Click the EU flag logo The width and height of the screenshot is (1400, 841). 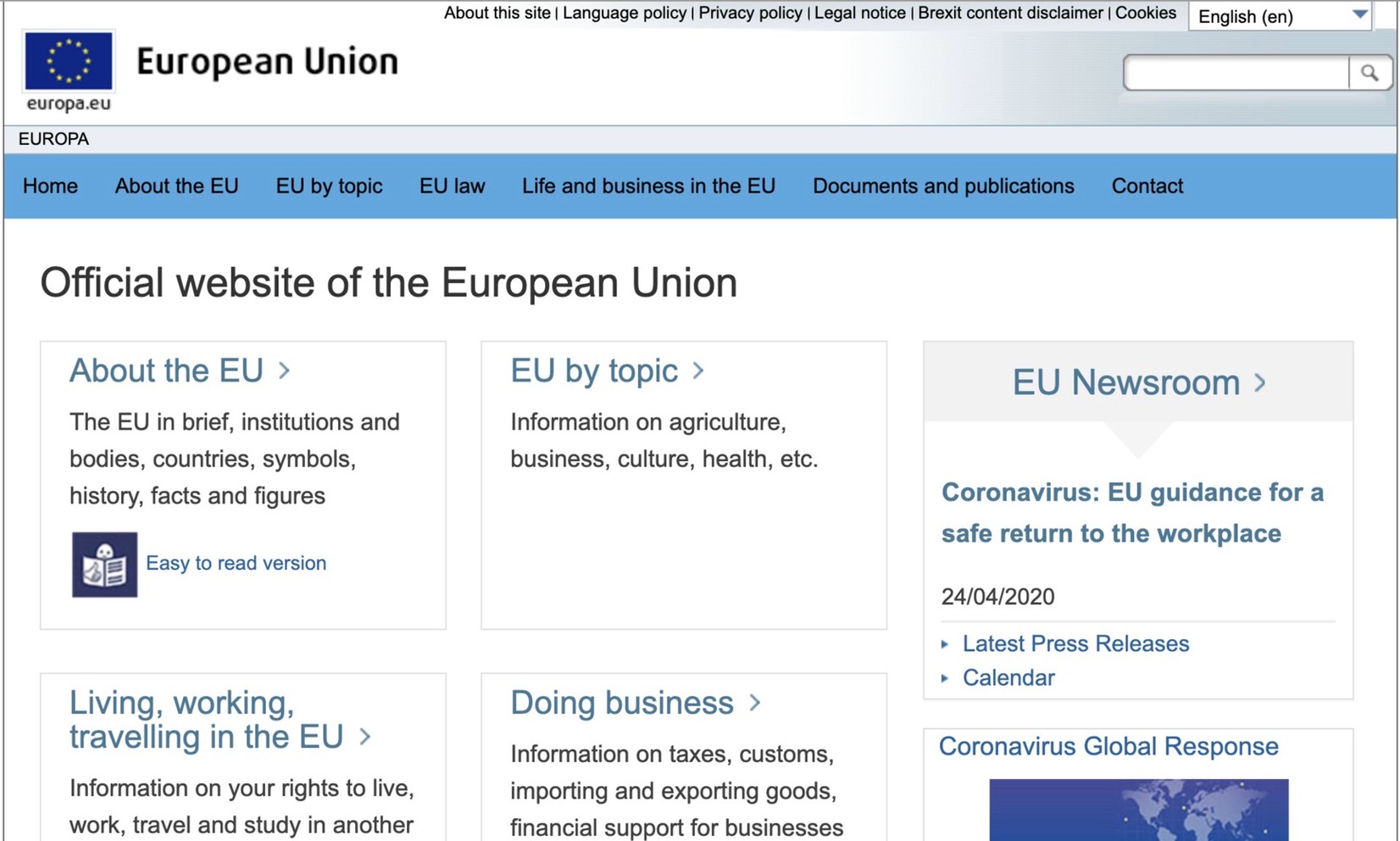click(x=69, y=61)
